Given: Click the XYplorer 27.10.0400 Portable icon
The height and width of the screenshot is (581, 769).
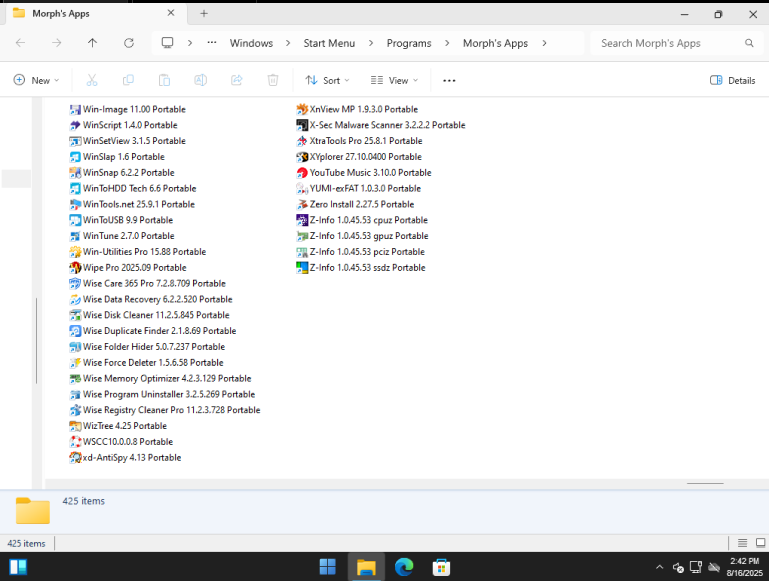Looking at the screenshot, I should tap(302, 157).
